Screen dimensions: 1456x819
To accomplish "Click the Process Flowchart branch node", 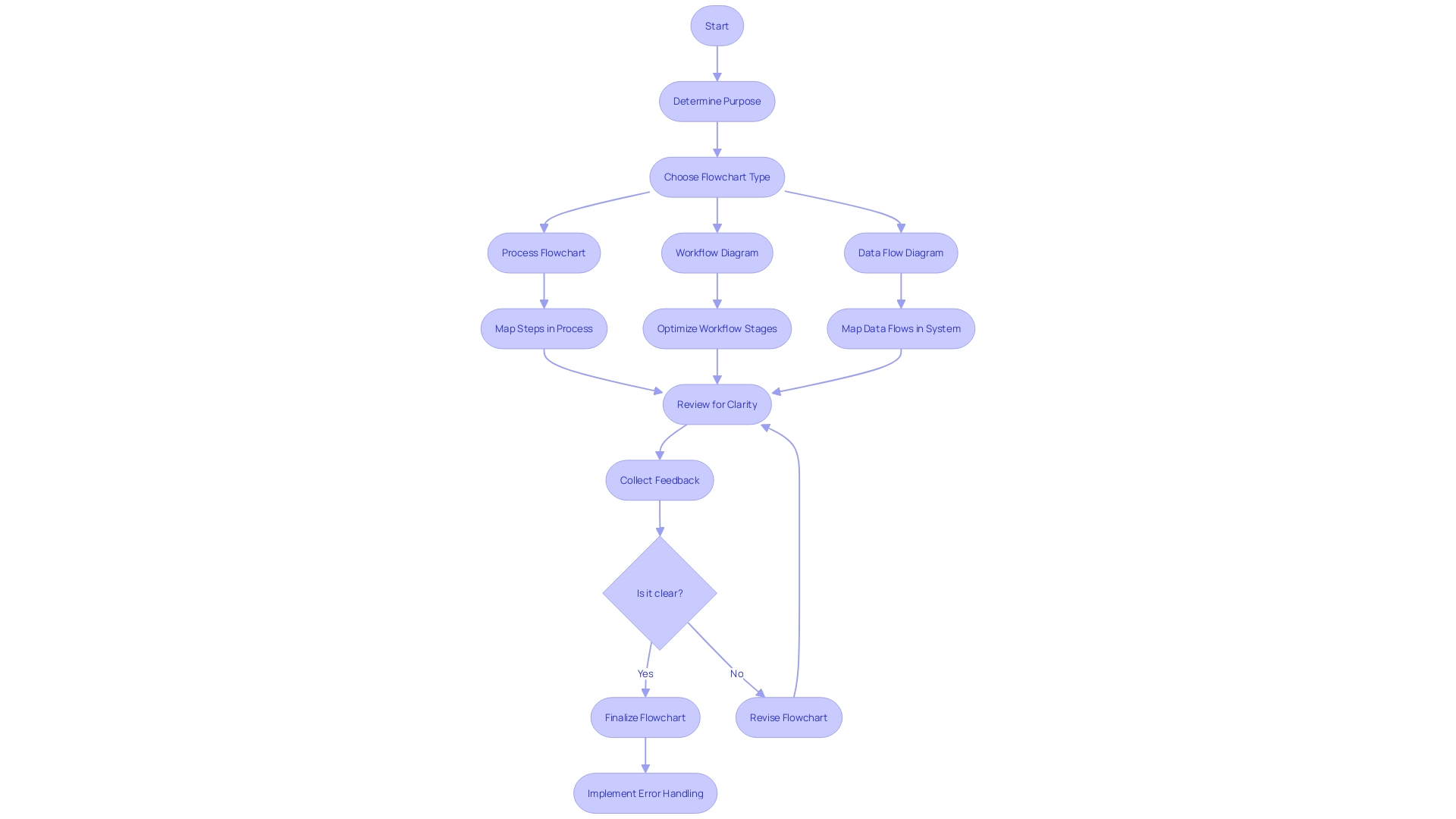I will (x=543, y=252).
